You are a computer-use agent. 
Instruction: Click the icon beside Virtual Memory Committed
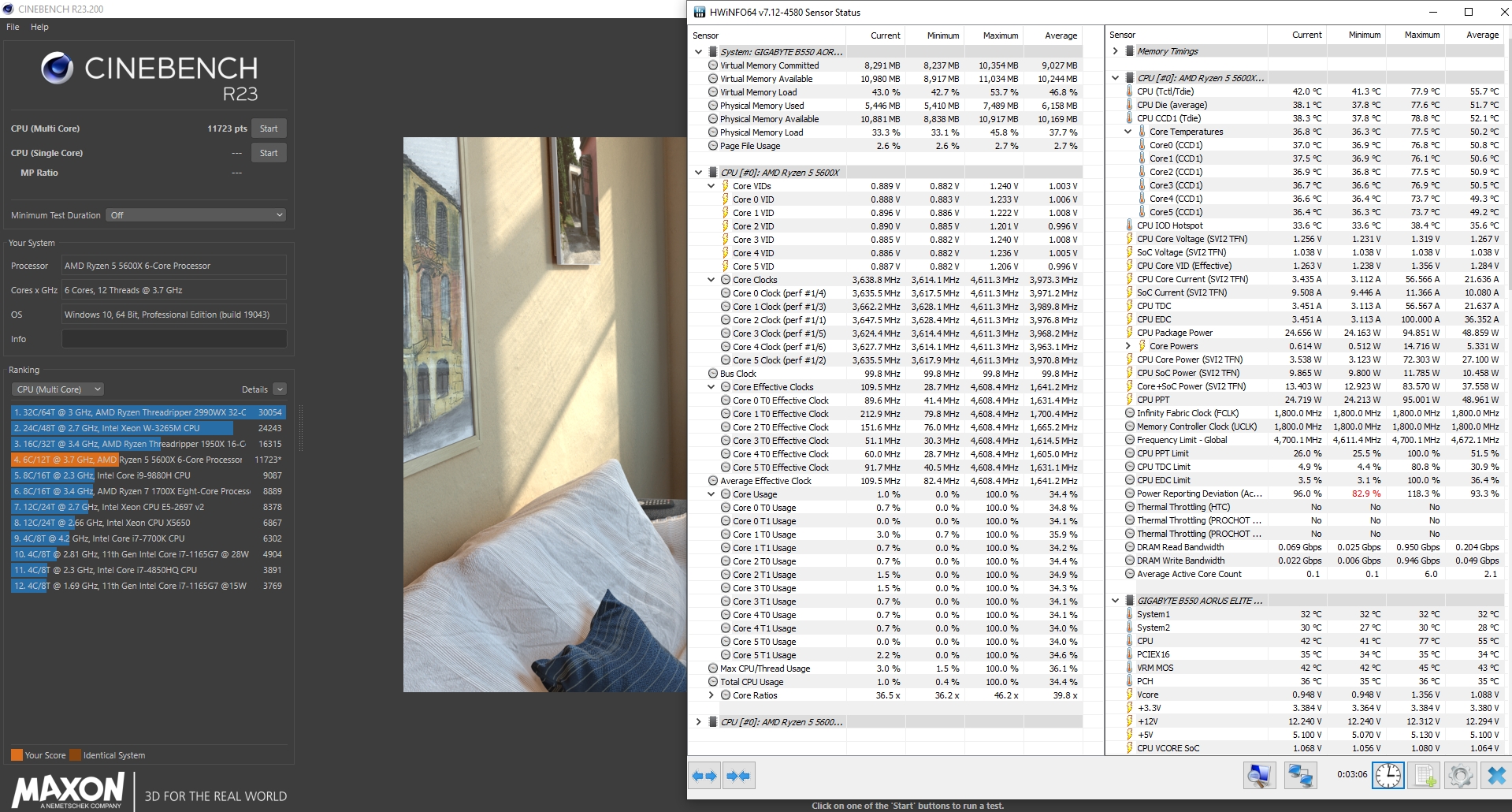coord(712,65)
